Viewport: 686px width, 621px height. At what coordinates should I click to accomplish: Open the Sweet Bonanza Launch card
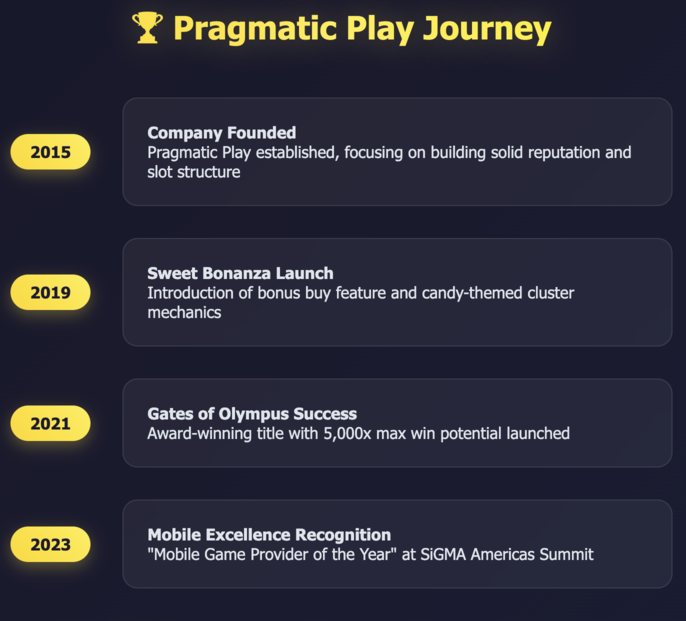pos(397,292)
